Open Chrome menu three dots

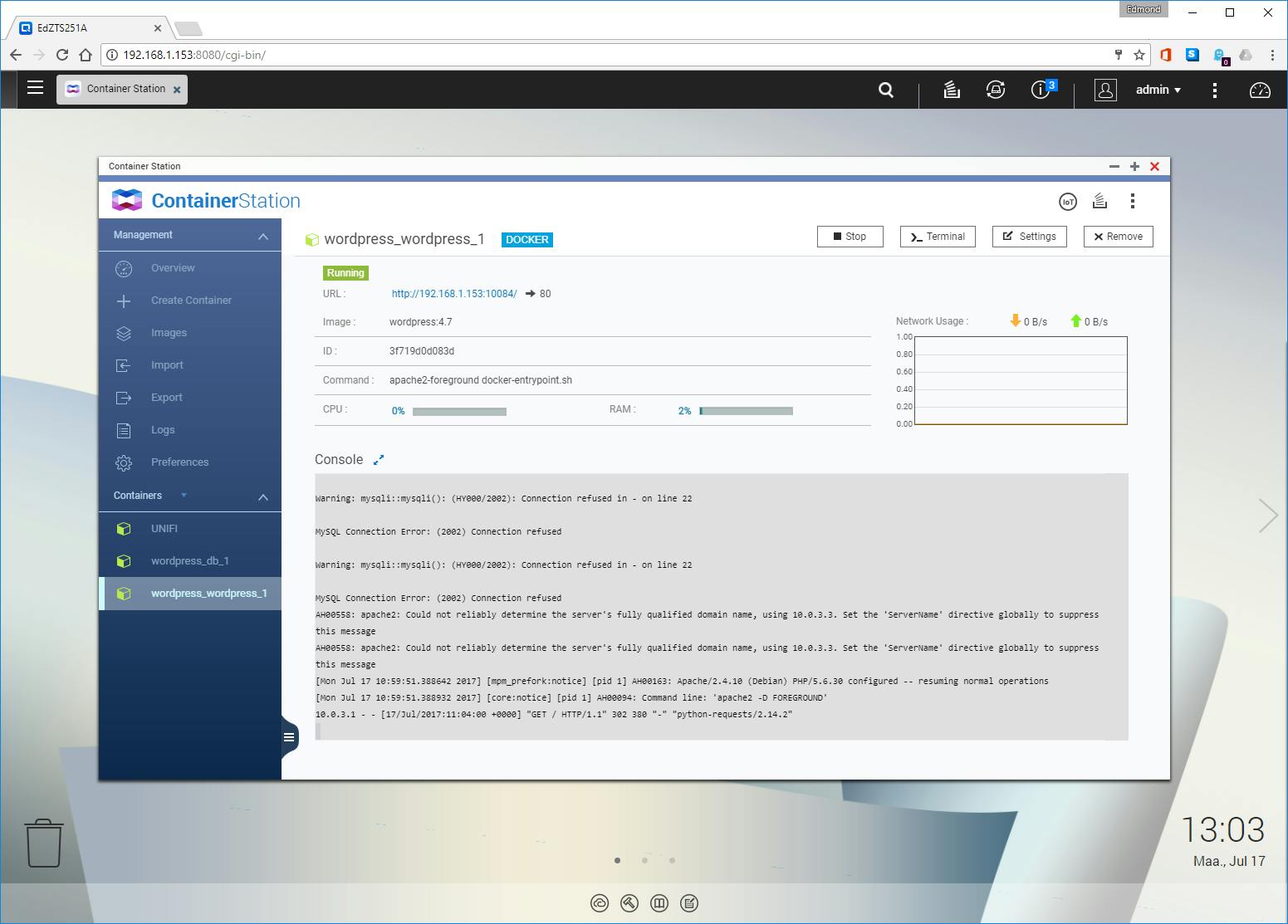pos(1272,55)
